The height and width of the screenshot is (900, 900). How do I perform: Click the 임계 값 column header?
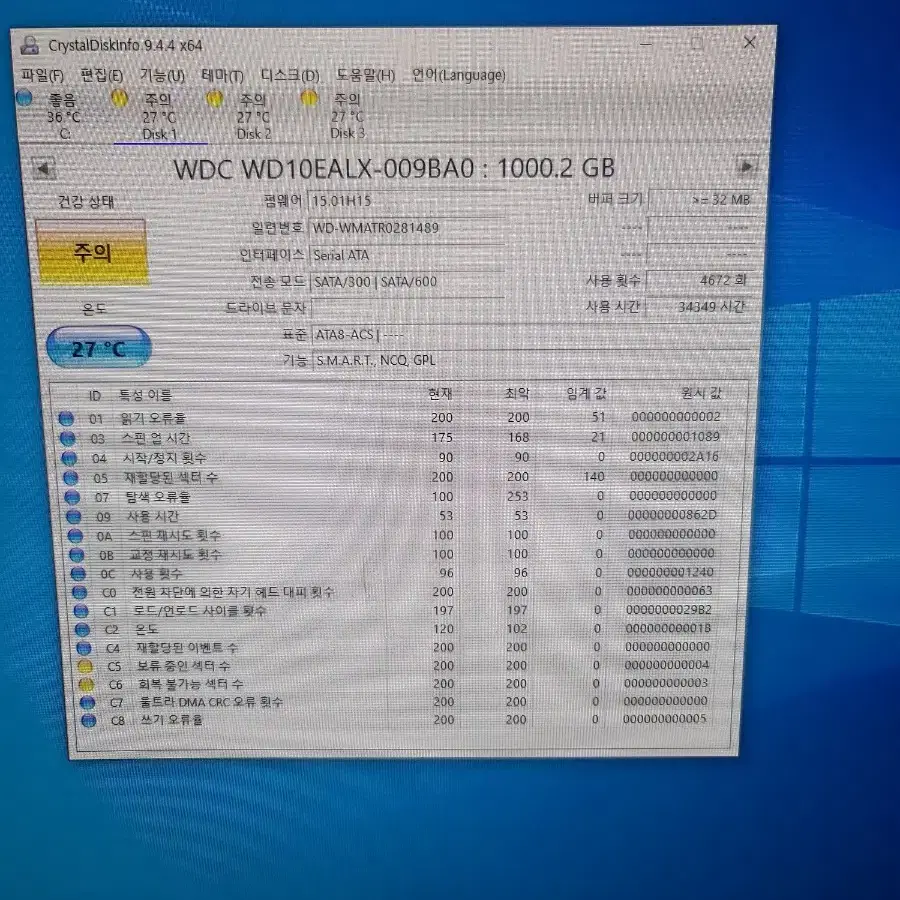pos(586,393)
